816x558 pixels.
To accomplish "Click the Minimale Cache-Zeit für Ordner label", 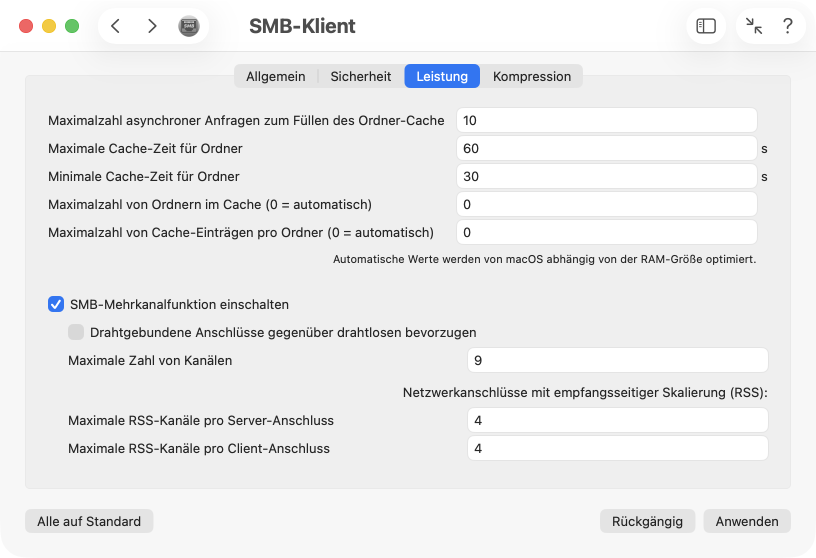I will pos(144,176).
